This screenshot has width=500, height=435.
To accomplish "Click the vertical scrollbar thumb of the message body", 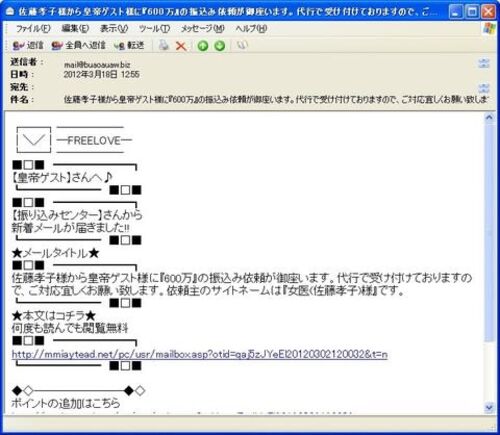I will click(489, 233).
